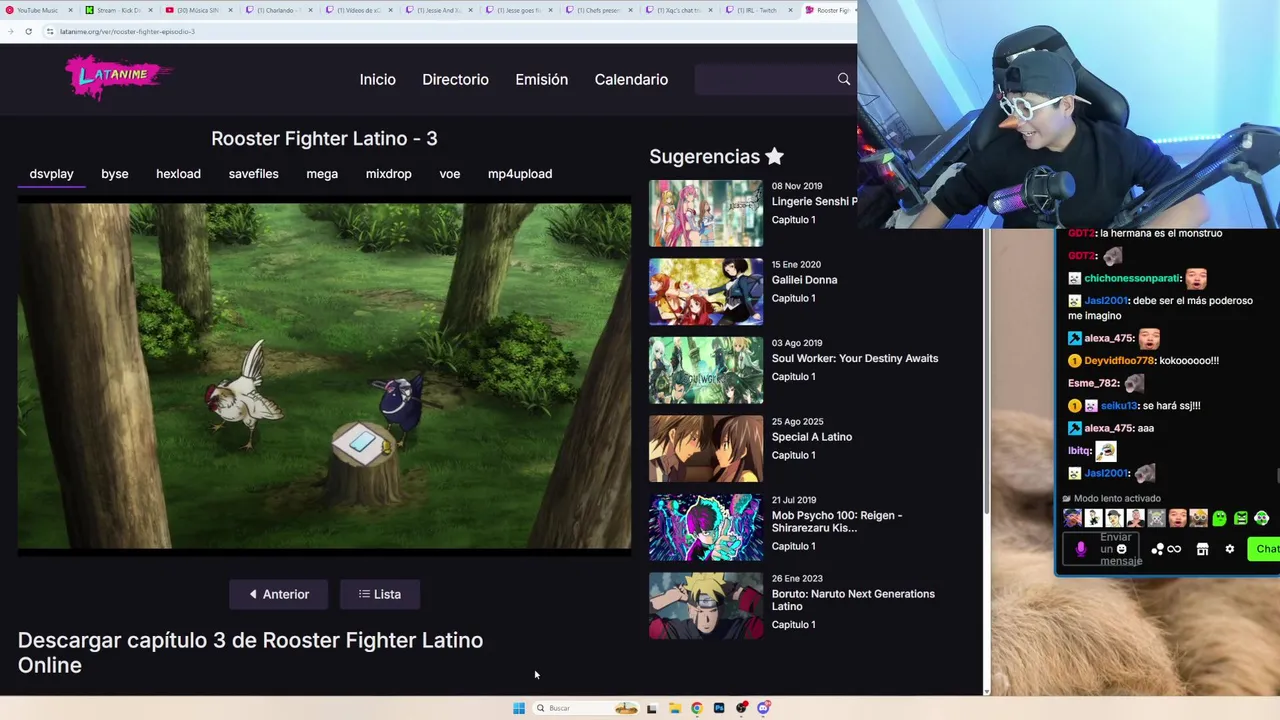The height and width of the screenshot is (720, 1280).
Task: Click the infinity icon in chat toolbar
Action: pos(1174,549)
